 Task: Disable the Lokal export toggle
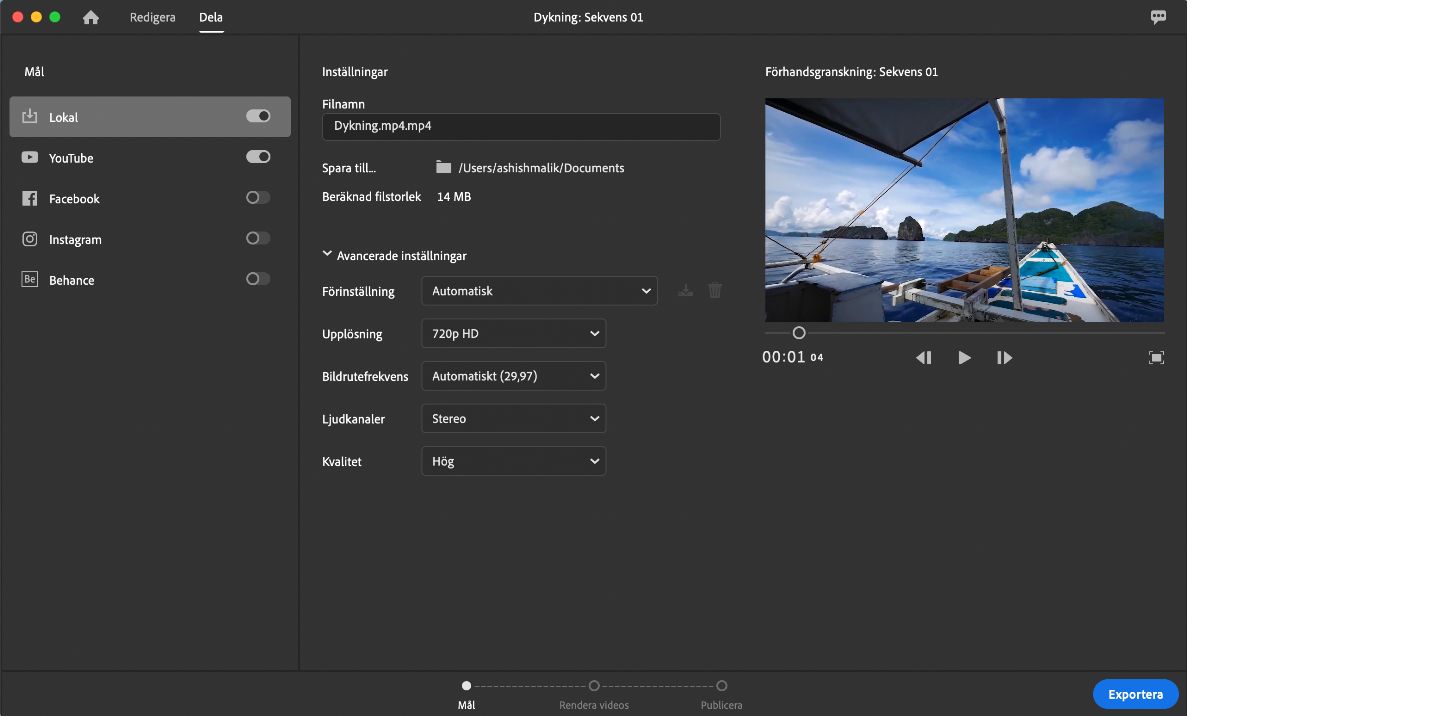(x=258, y=116)
